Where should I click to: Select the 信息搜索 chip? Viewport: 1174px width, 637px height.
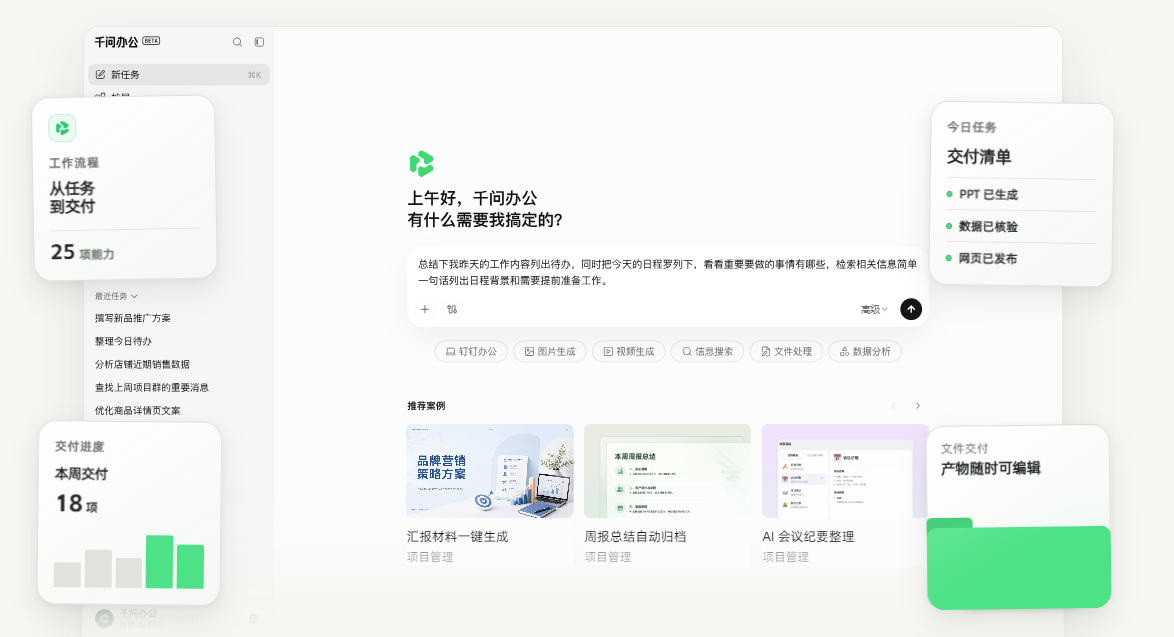[708, 351]
